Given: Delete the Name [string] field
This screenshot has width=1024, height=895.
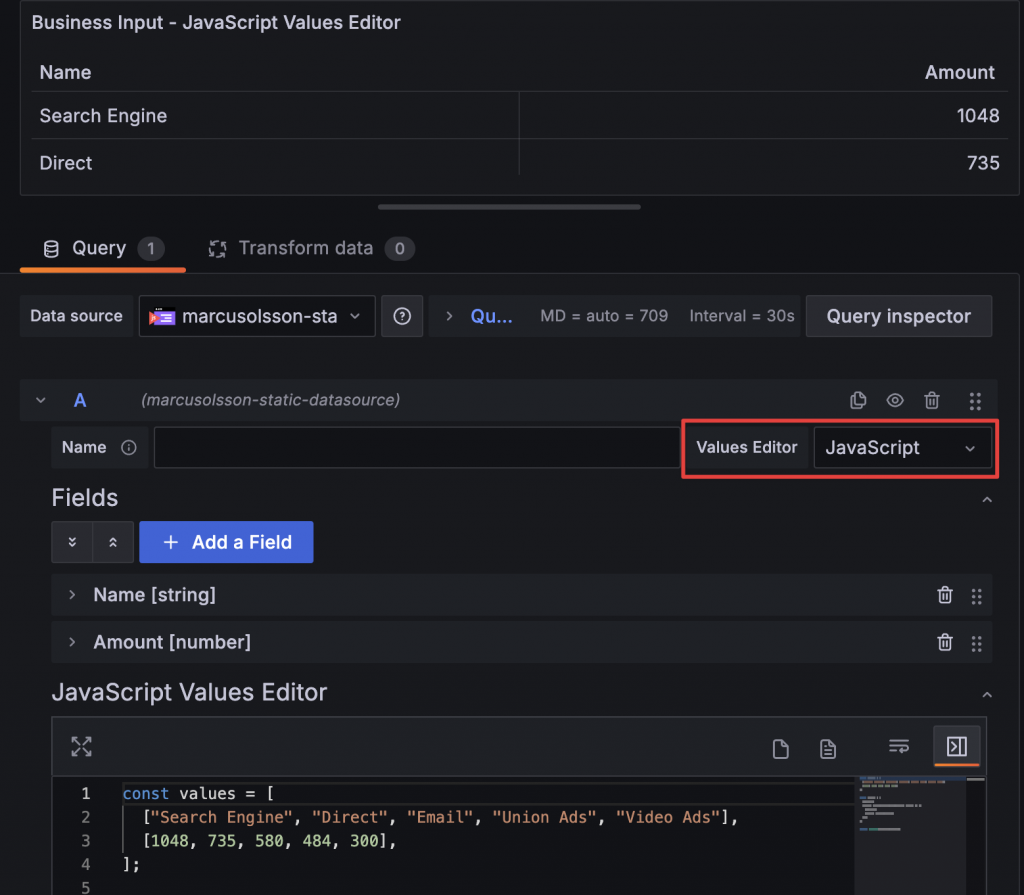Looking at the screenshot, I should click(x=944, y=595).
